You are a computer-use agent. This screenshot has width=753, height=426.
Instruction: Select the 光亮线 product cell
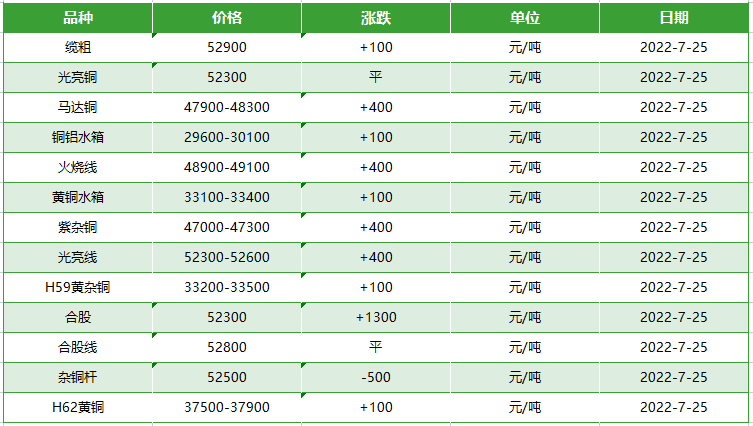(x=78, y=258)
